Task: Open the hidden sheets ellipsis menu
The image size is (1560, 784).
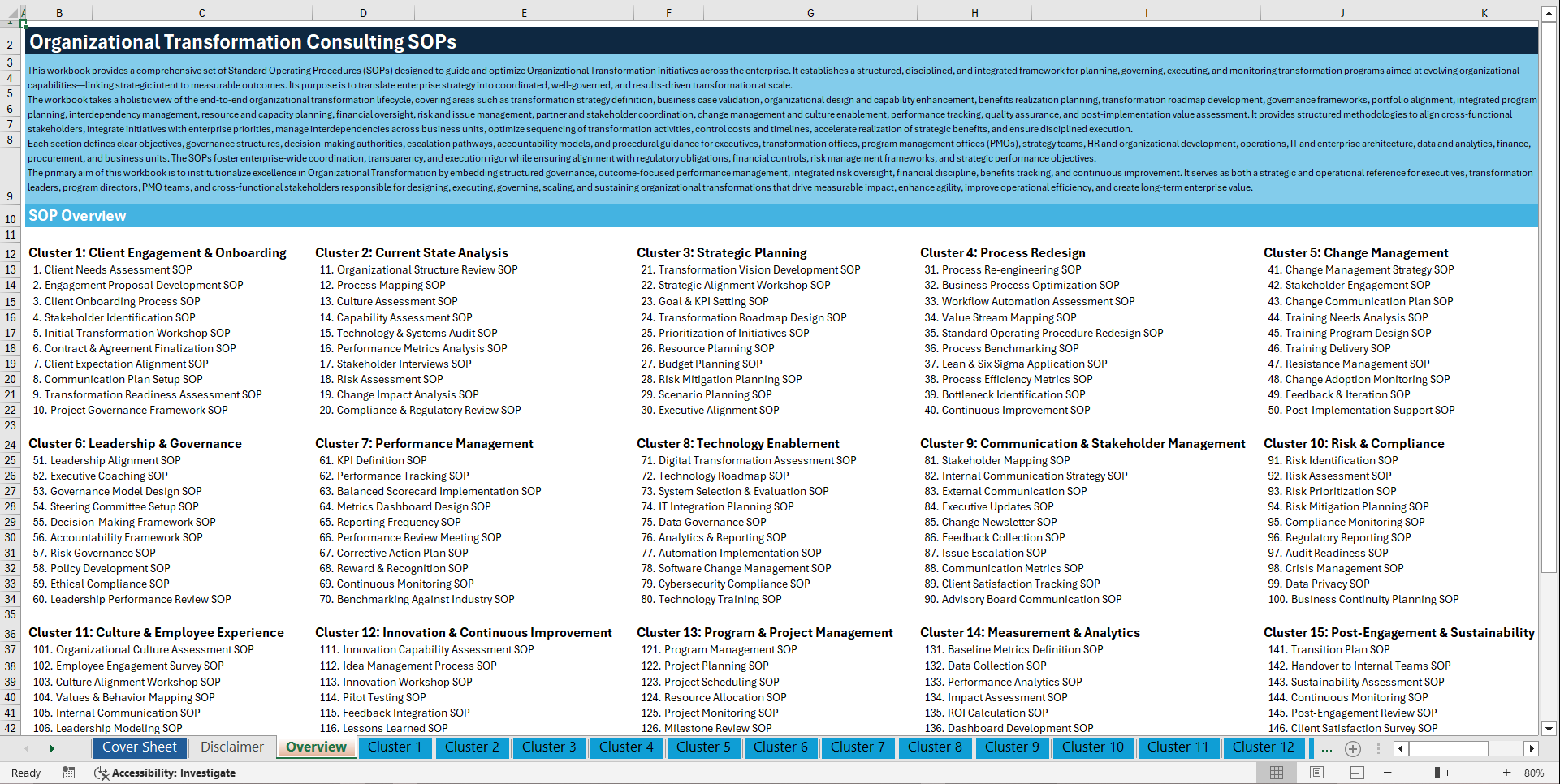Action: pos(1327,748)
